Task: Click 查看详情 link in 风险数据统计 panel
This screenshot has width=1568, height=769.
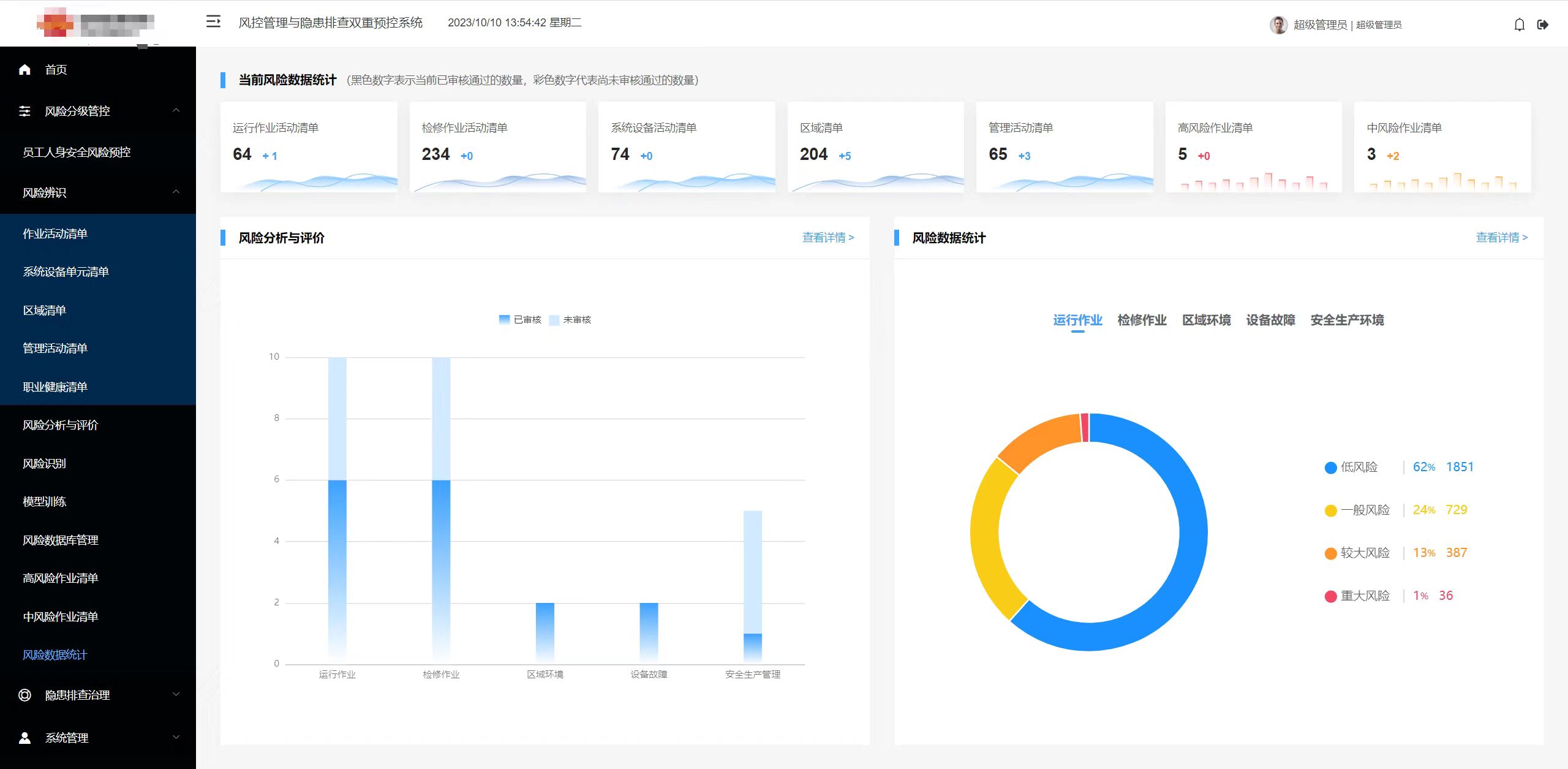Action: (x=1502, y=237)
